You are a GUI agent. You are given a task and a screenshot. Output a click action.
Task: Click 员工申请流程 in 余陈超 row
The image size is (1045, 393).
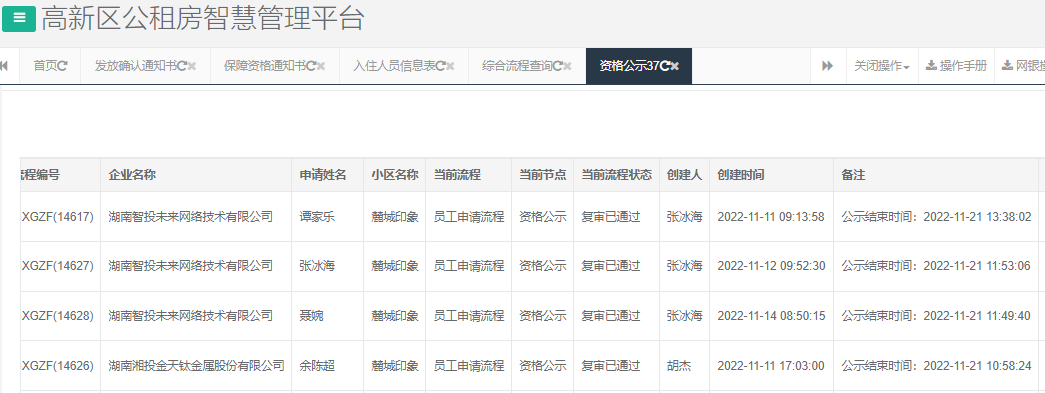pos(469,366)
